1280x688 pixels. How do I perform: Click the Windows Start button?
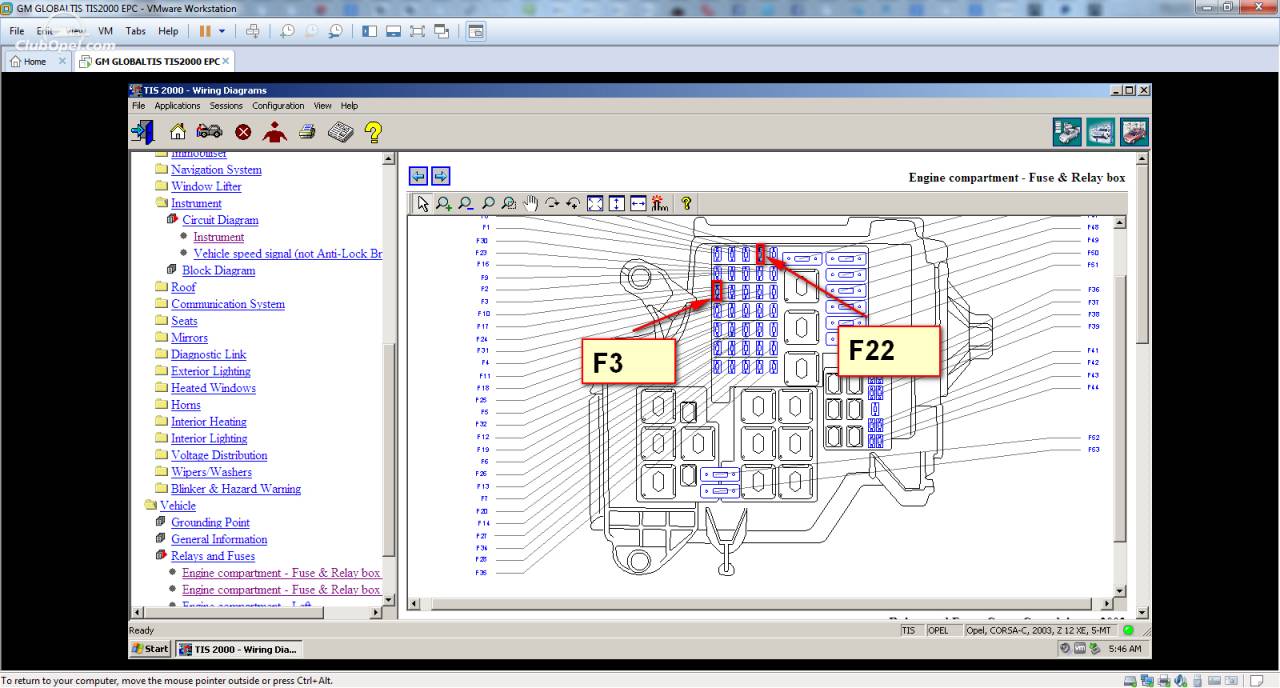(x=151, y=649)
